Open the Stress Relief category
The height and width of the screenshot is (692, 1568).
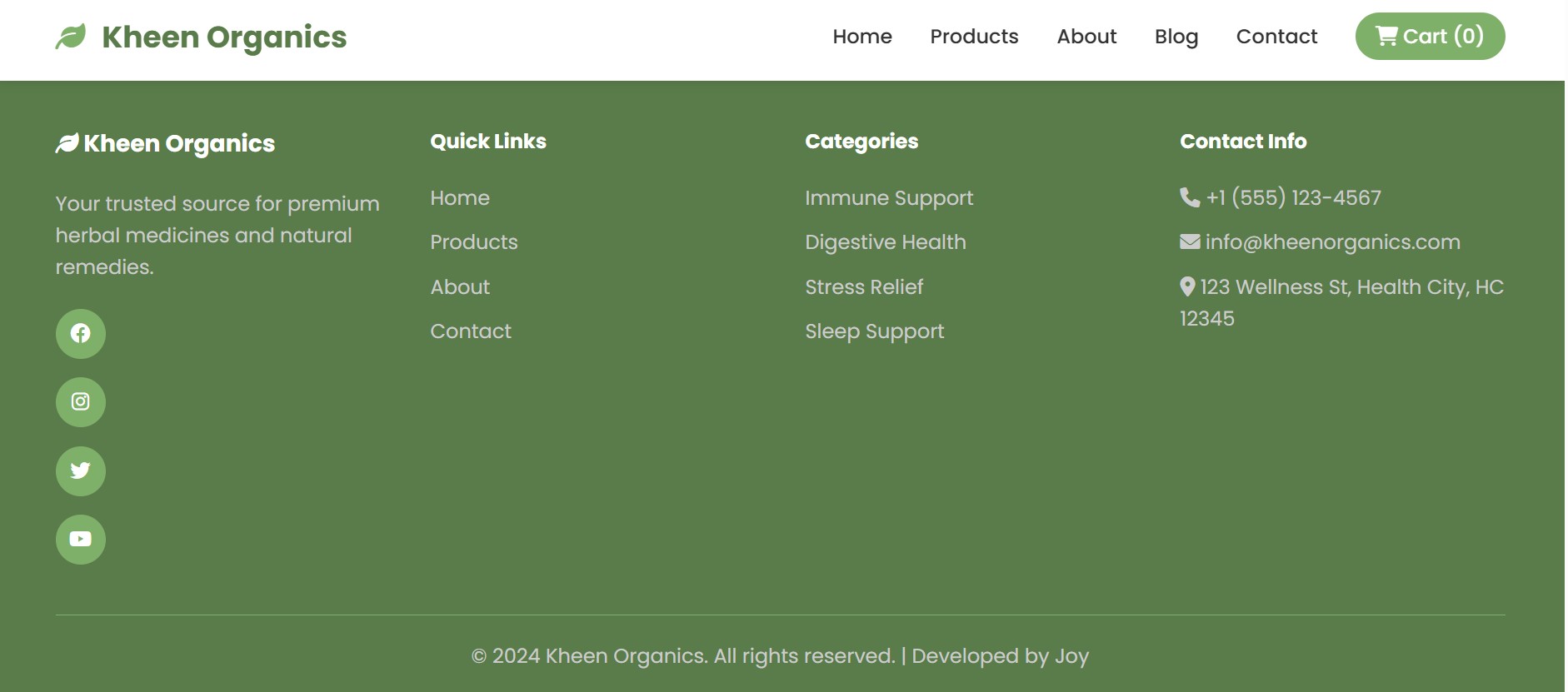coord(864,287)
